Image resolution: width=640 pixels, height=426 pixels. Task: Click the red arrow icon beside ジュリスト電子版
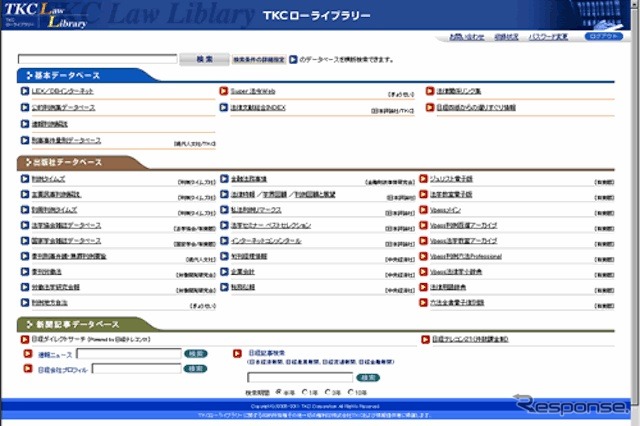pos(424,179)
